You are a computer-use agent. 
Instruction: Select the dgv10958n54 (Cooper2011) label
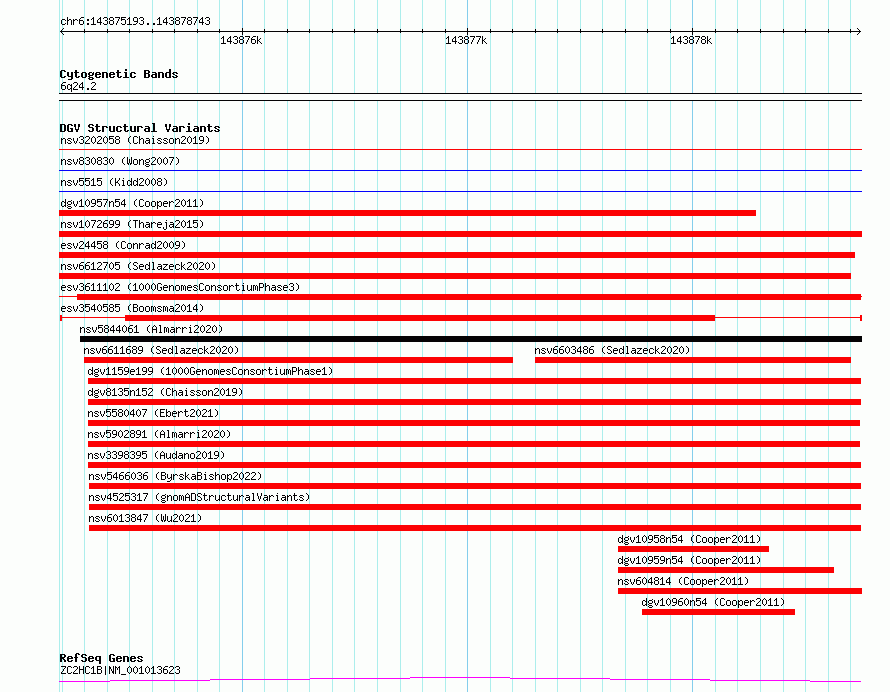pyautogui.click(x=690, y=539)
